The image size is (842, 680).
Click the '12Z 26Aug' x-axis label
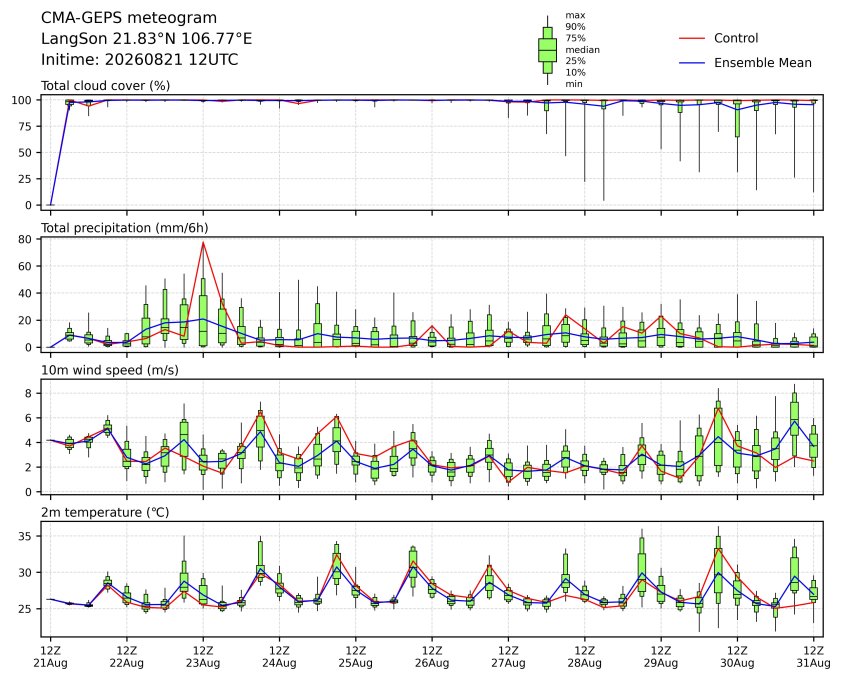point(432,657)
